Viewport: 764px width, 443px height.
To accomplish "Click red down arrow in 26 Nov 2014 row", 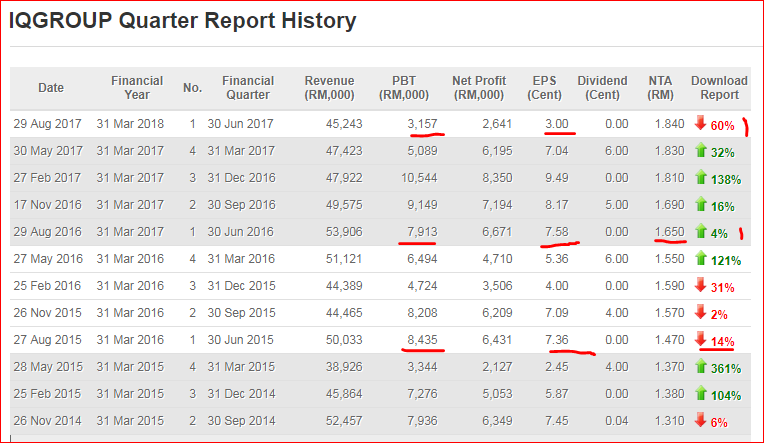I will 701,420.
